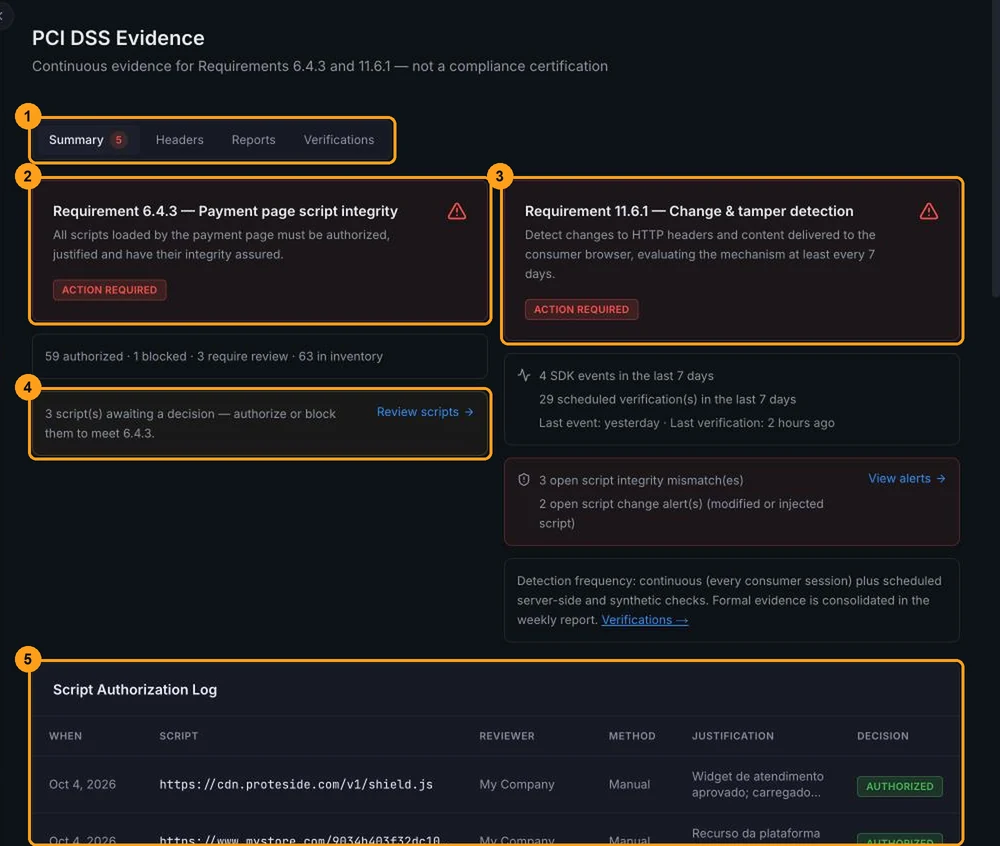Click the DECISION column header
The image size is (1000, 846).
click(x=883, y=736)
